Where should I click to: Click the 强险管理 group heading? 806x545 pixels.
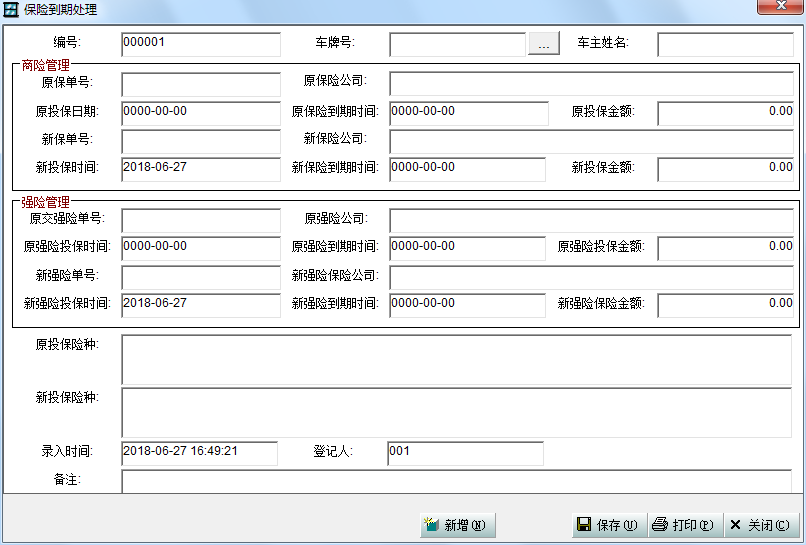45,202
